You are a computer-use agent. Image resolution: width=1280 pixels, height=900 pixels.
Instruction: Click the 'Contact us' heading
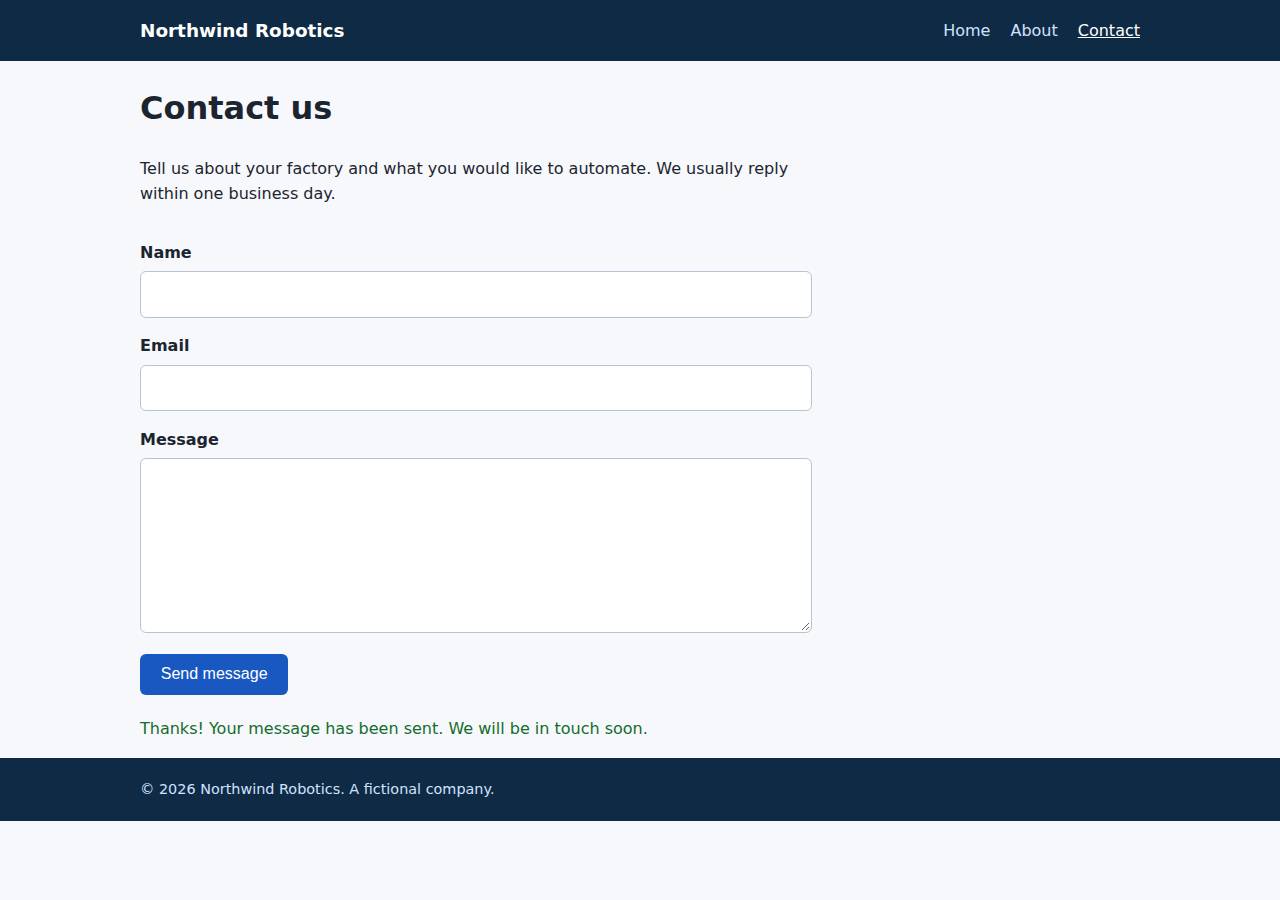(x=236, y=108)
